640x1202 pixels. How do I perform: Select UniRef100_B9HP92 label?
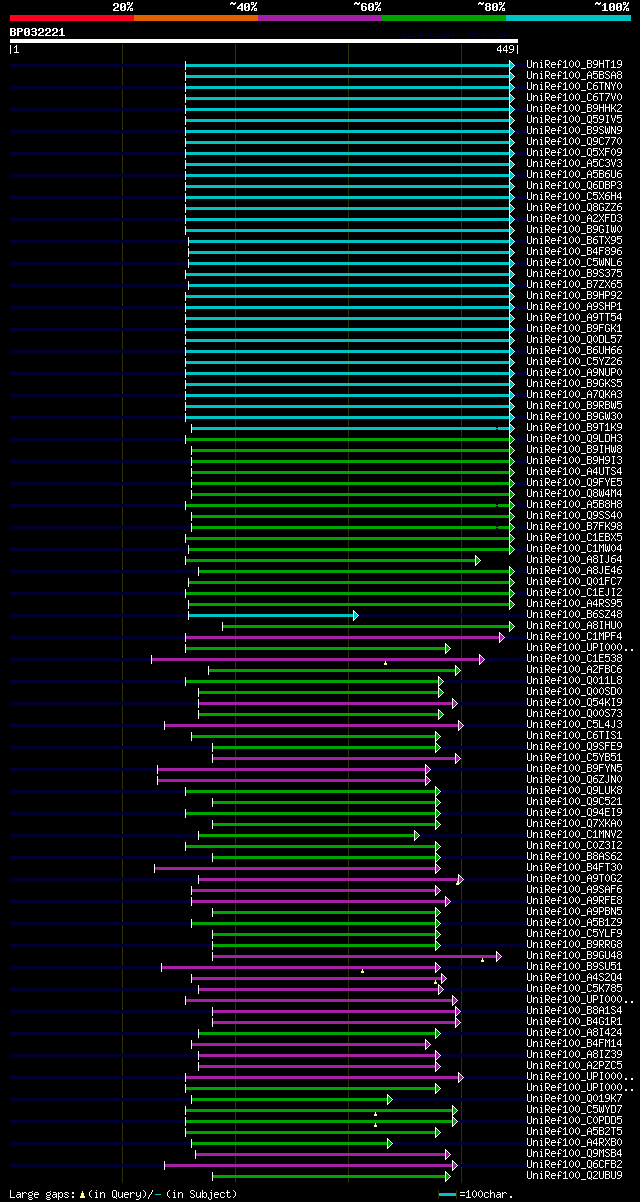coord(574,295)
